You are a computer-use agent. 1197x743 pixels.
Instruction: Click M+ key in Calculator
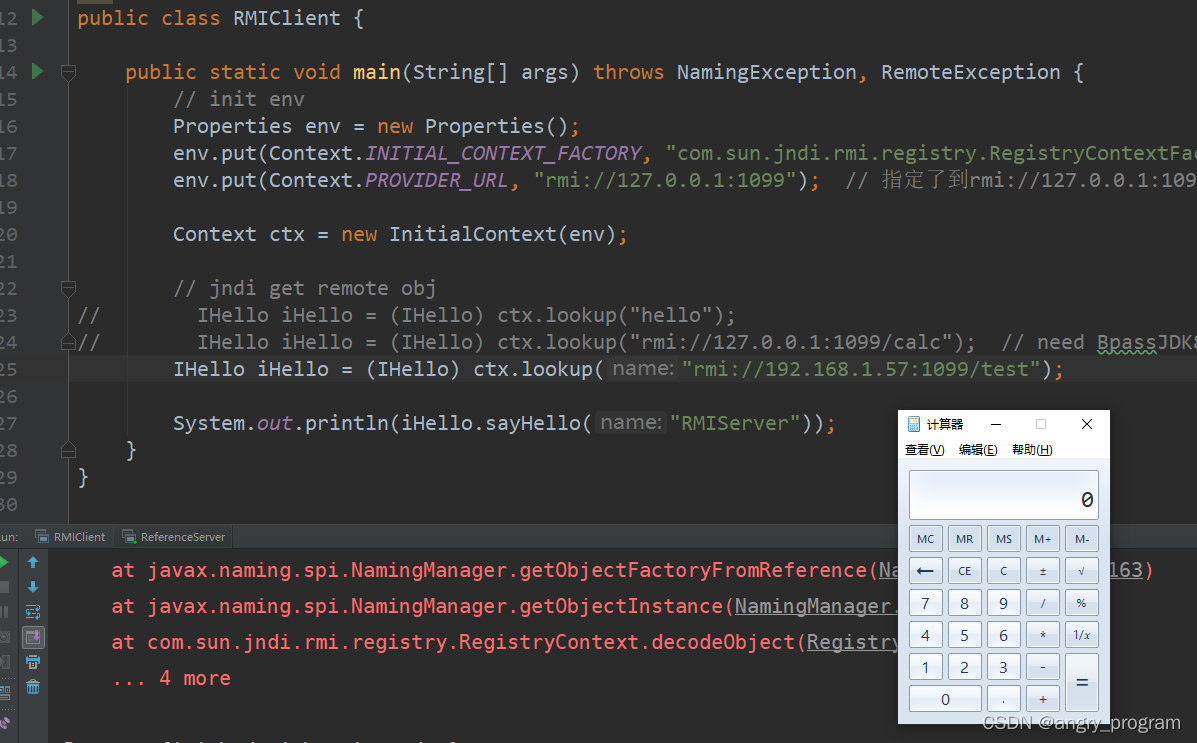tap(1043, 539)
